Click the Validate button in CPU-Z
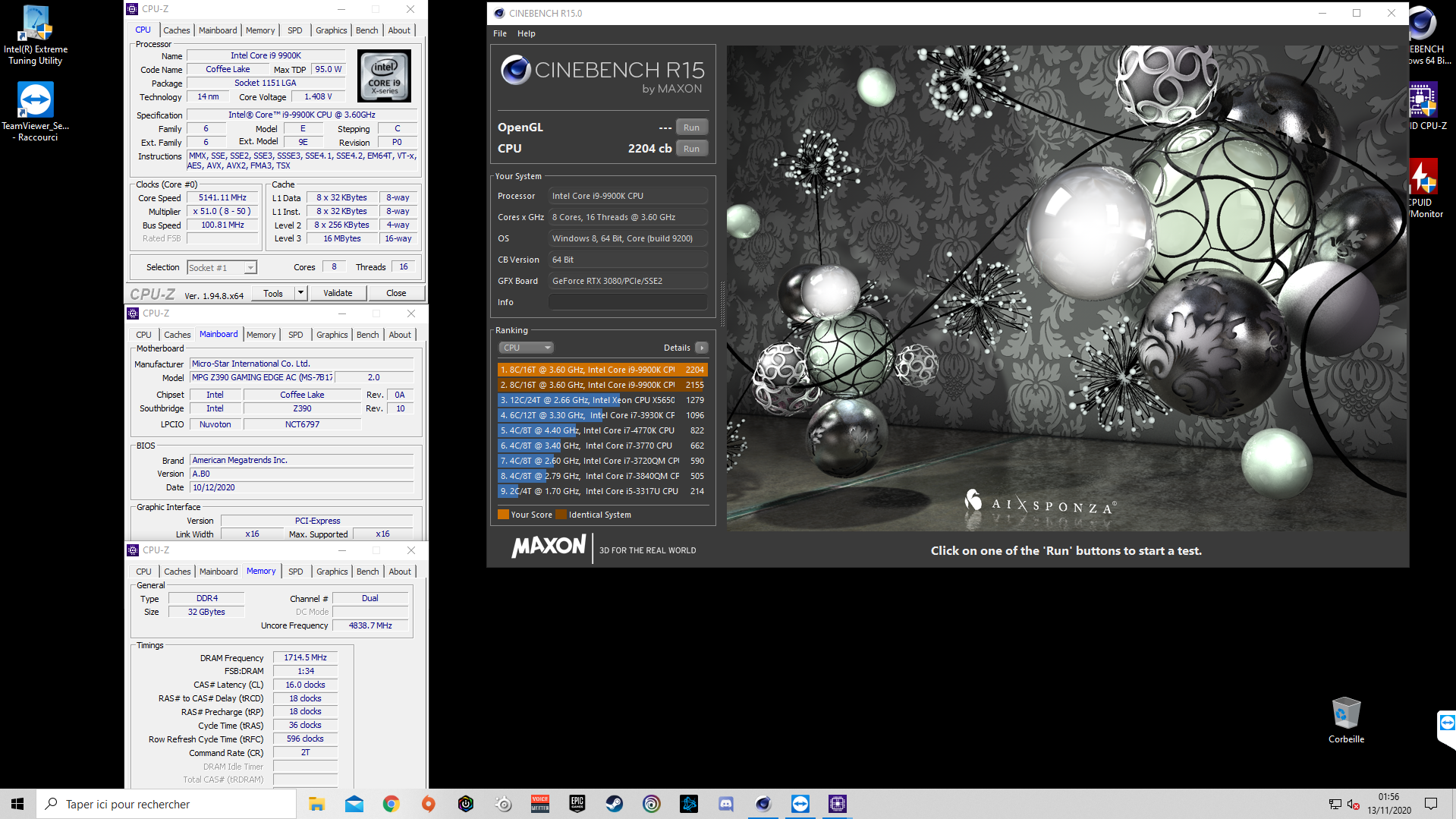Screen dimensions: 1456x819 (x=338, y=293)
